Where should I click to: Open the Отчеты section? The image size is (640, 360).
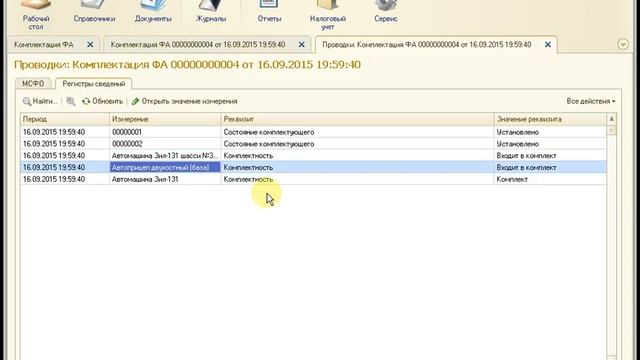[x=269, y=11]
